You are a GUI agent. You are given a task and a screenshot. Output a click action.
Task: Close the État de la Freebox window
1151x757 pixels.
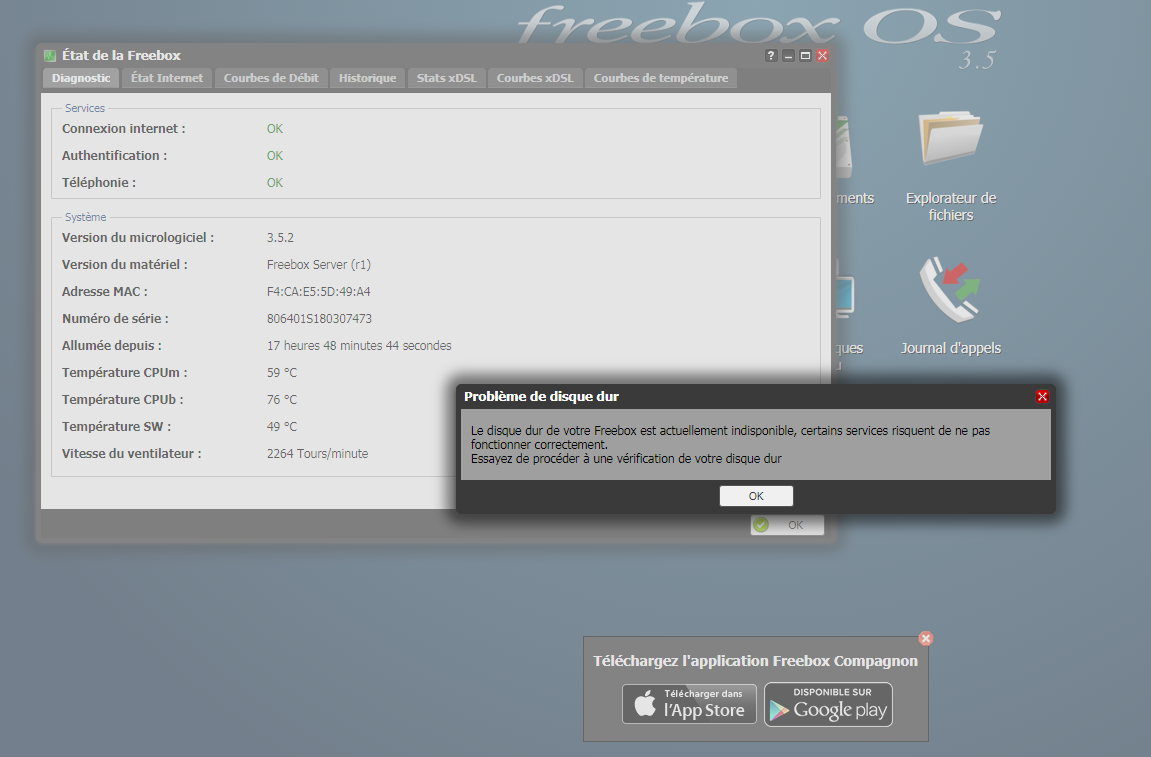pos(822,56)
